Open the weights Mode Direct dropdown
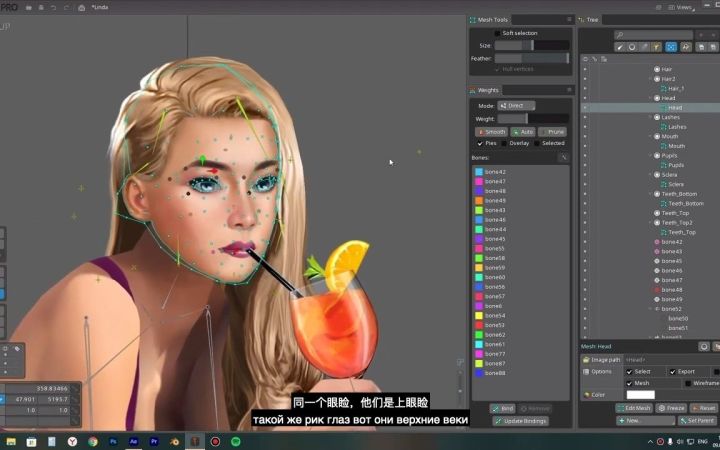Image resolution: width=720 pixels, height=450 pixels. (x=516, y=106)
